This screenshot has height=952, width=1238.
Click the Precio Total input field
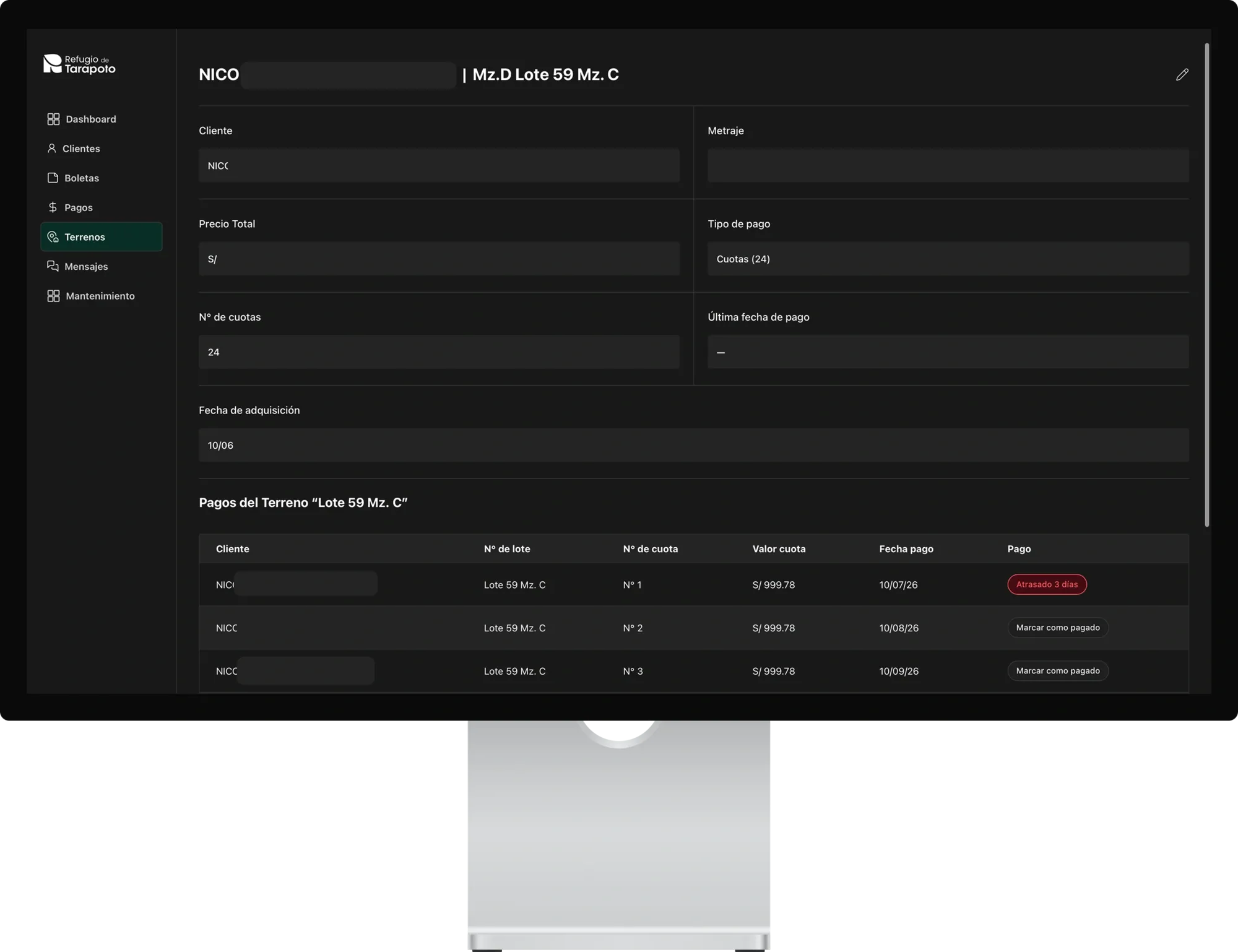pos(439,259)
